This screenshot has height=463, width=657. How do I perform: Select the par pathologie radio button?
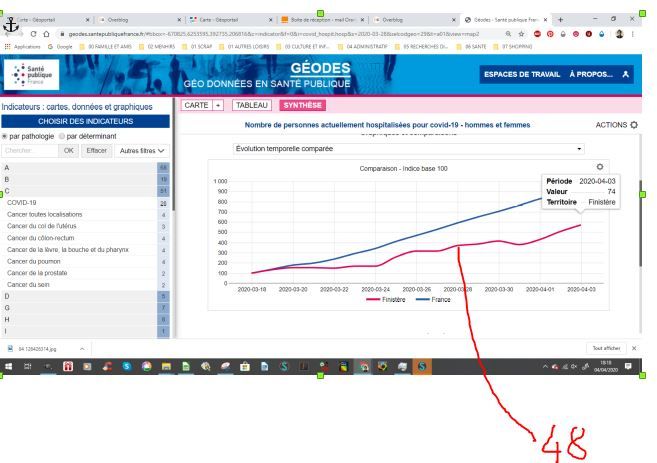[x=5, y=136]
